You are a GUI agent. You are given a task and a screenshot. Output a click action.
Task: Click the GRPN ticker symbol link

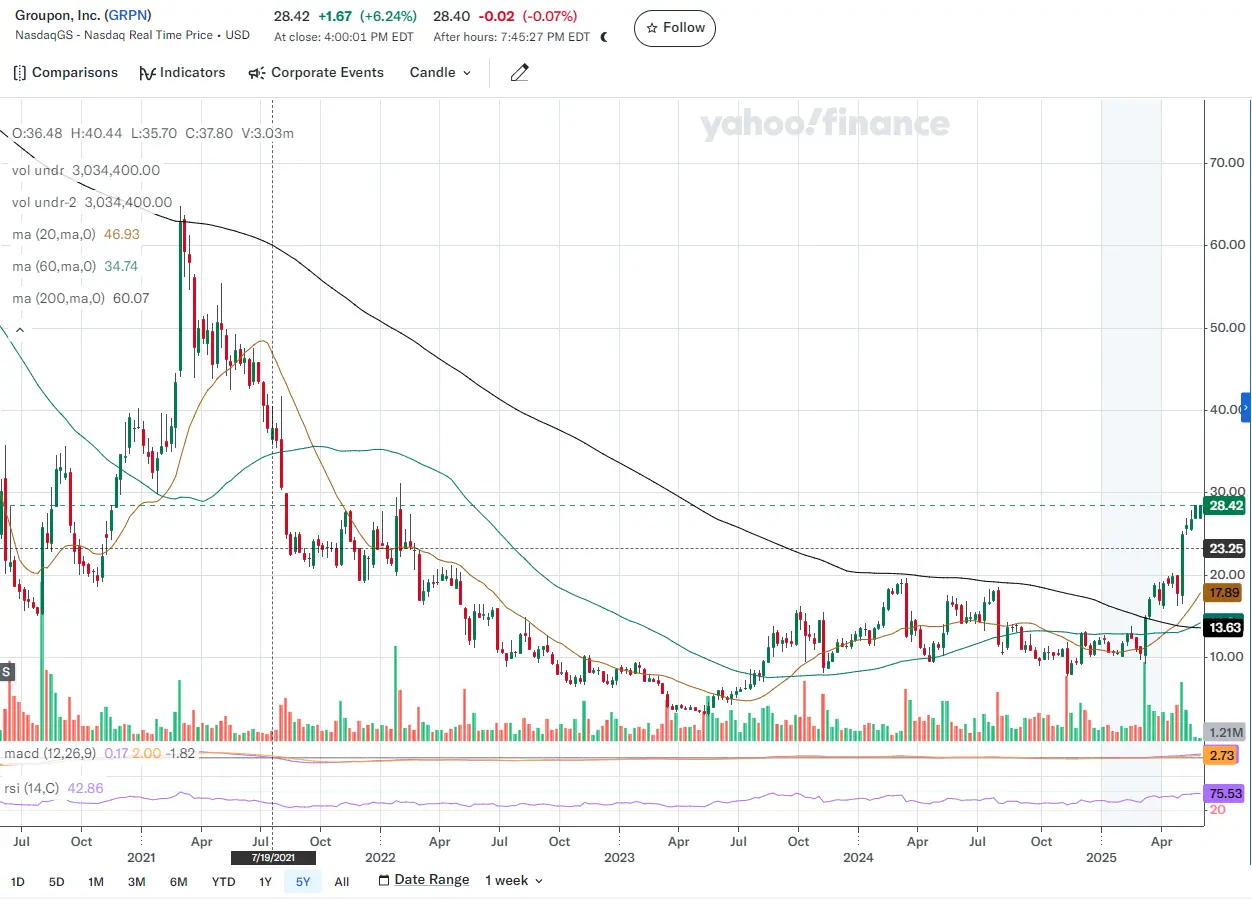129,16
